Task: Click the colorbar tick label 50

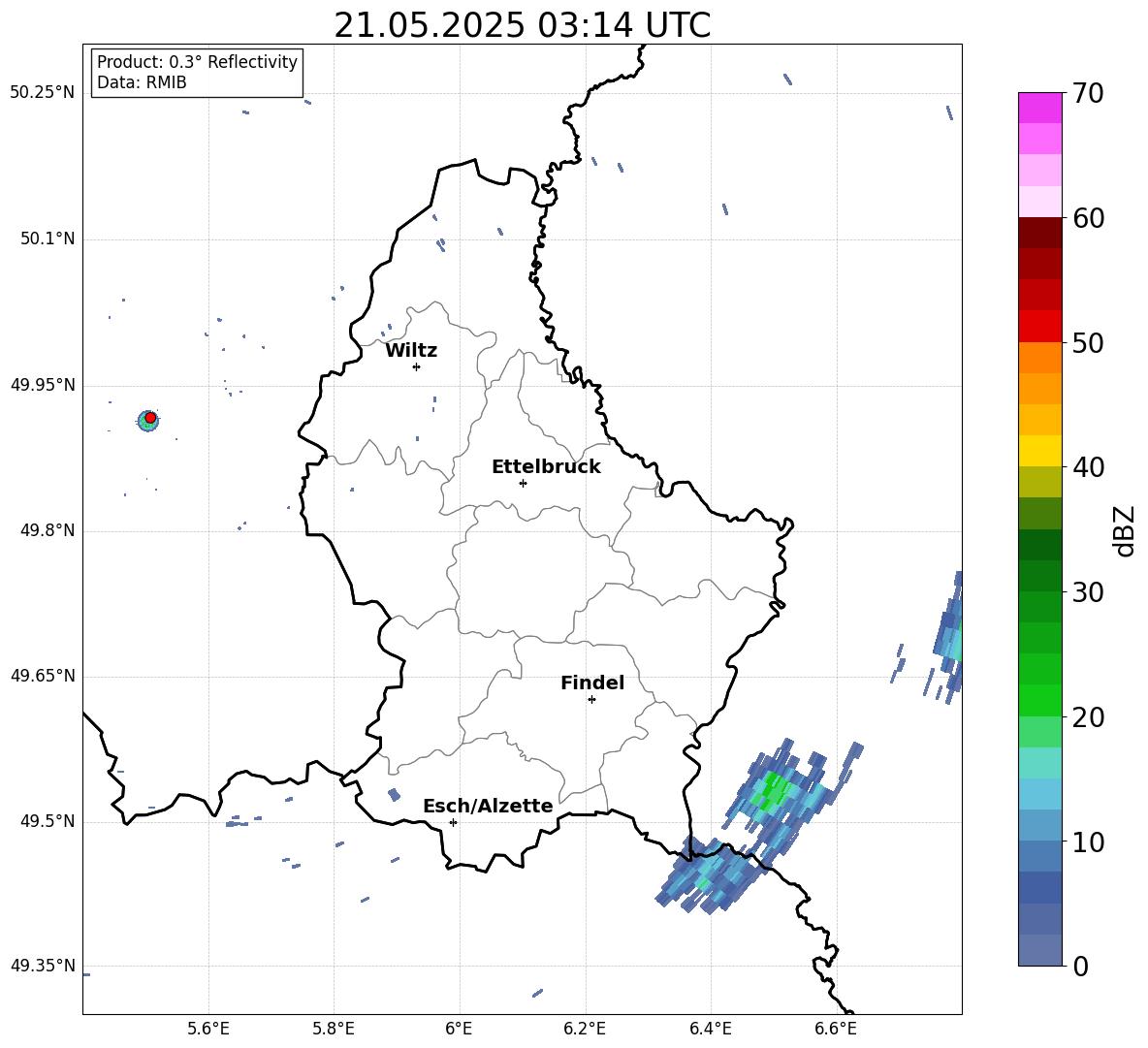Action: click(x=1088, y=342)
